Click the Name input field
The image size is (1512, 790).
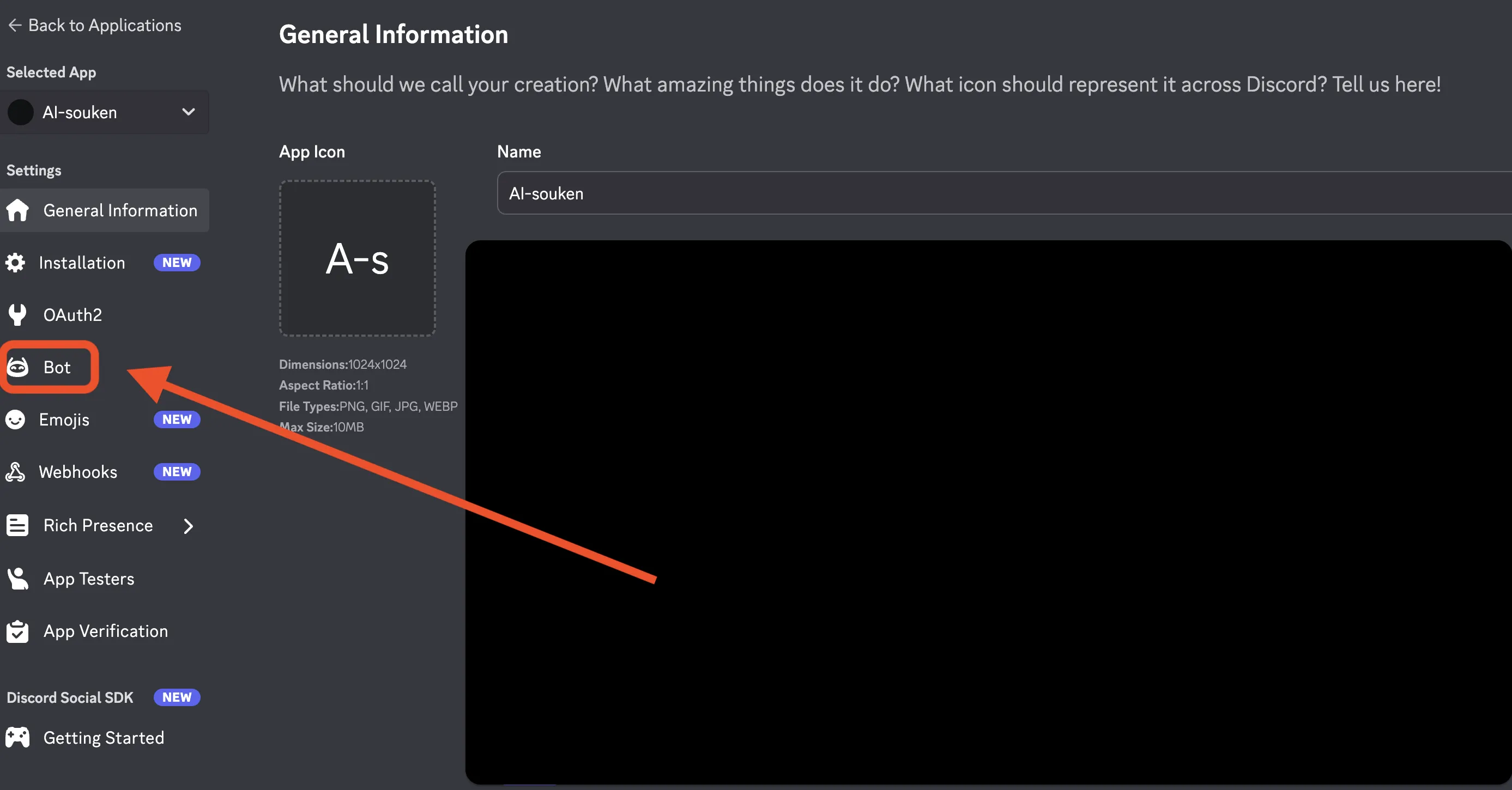click(998, 193)
